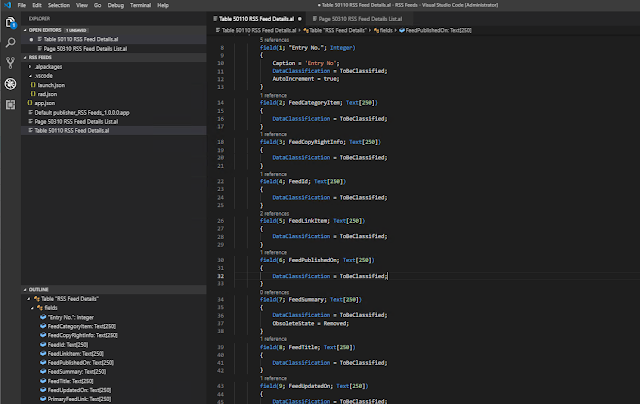The height and width of the screenshot is (404, 640).
Task: Click "AutoIncrement = true;" code line
Action: 306,79
